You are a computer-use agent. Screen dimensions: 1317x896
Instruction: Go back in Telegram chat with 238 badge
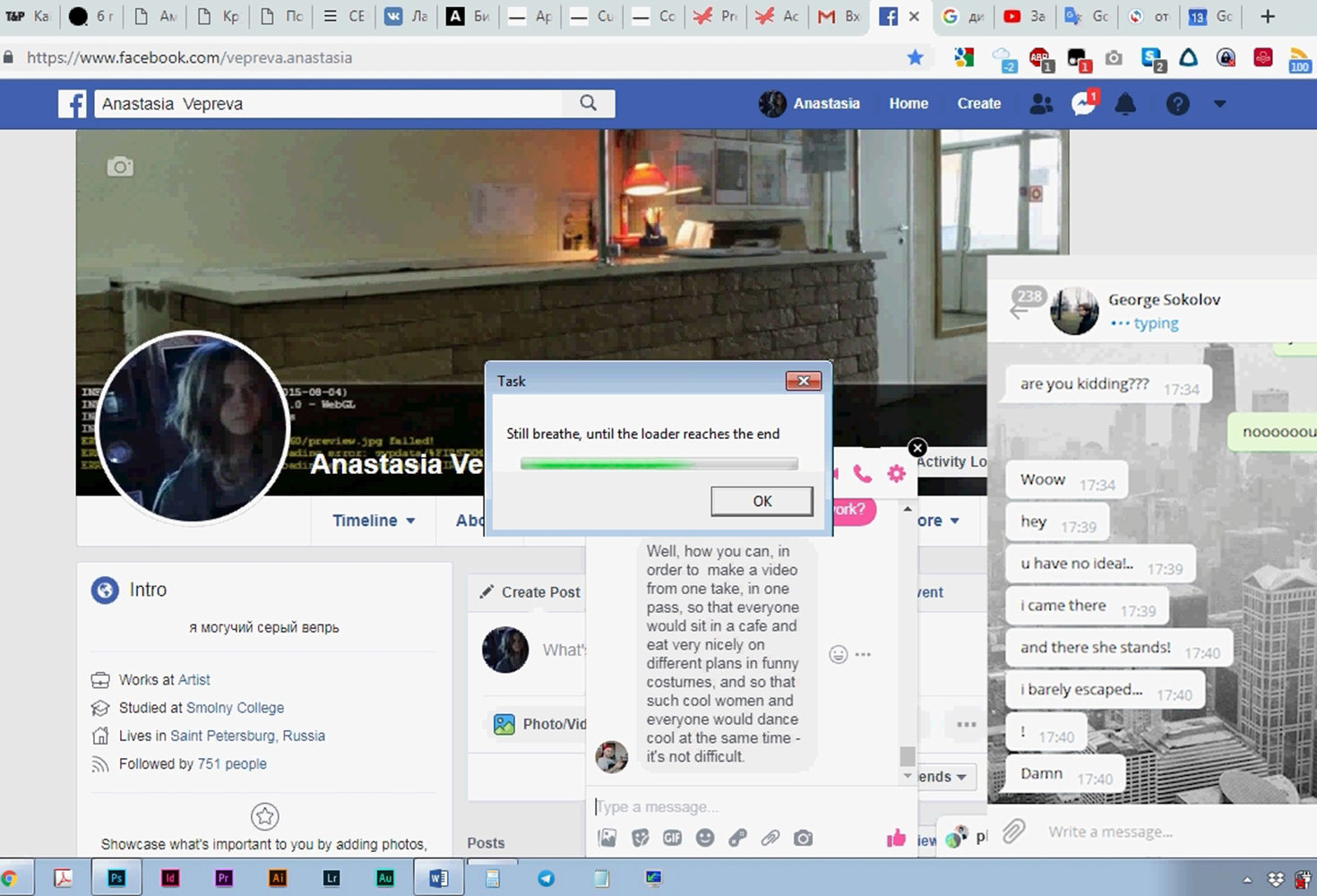[1020, 311]
